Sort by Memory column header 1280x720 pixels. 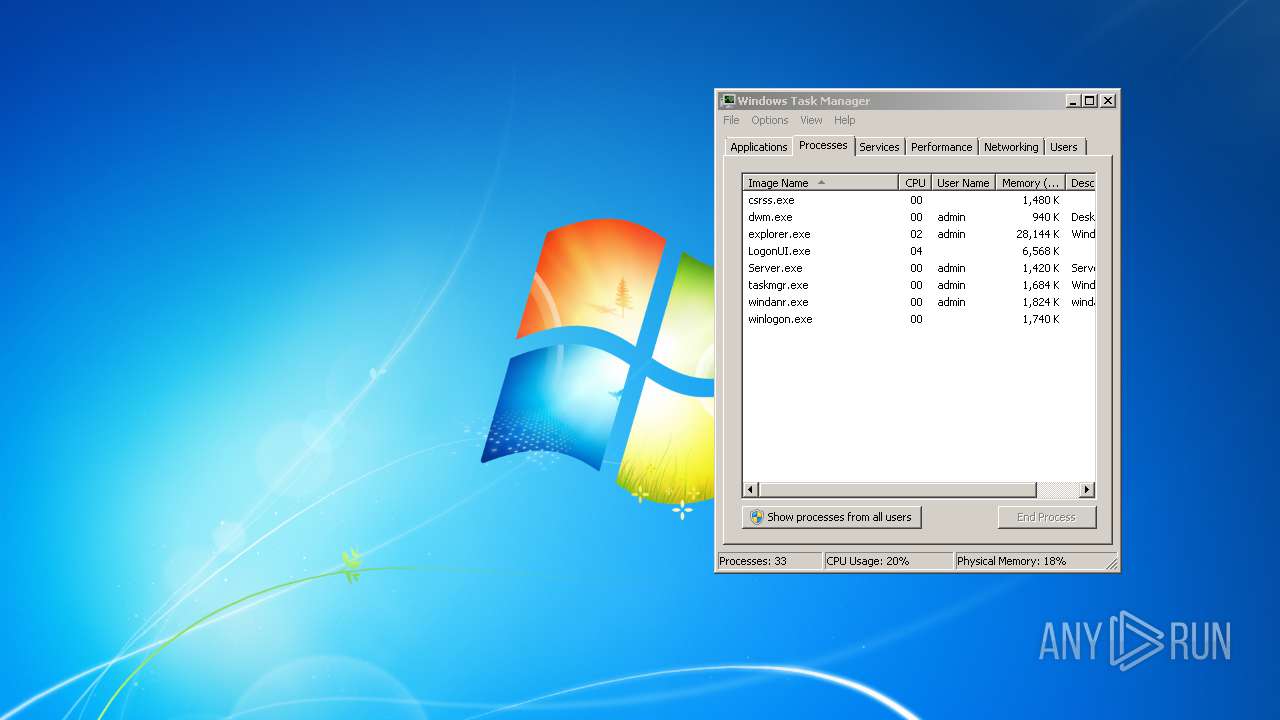point(1030,183)
